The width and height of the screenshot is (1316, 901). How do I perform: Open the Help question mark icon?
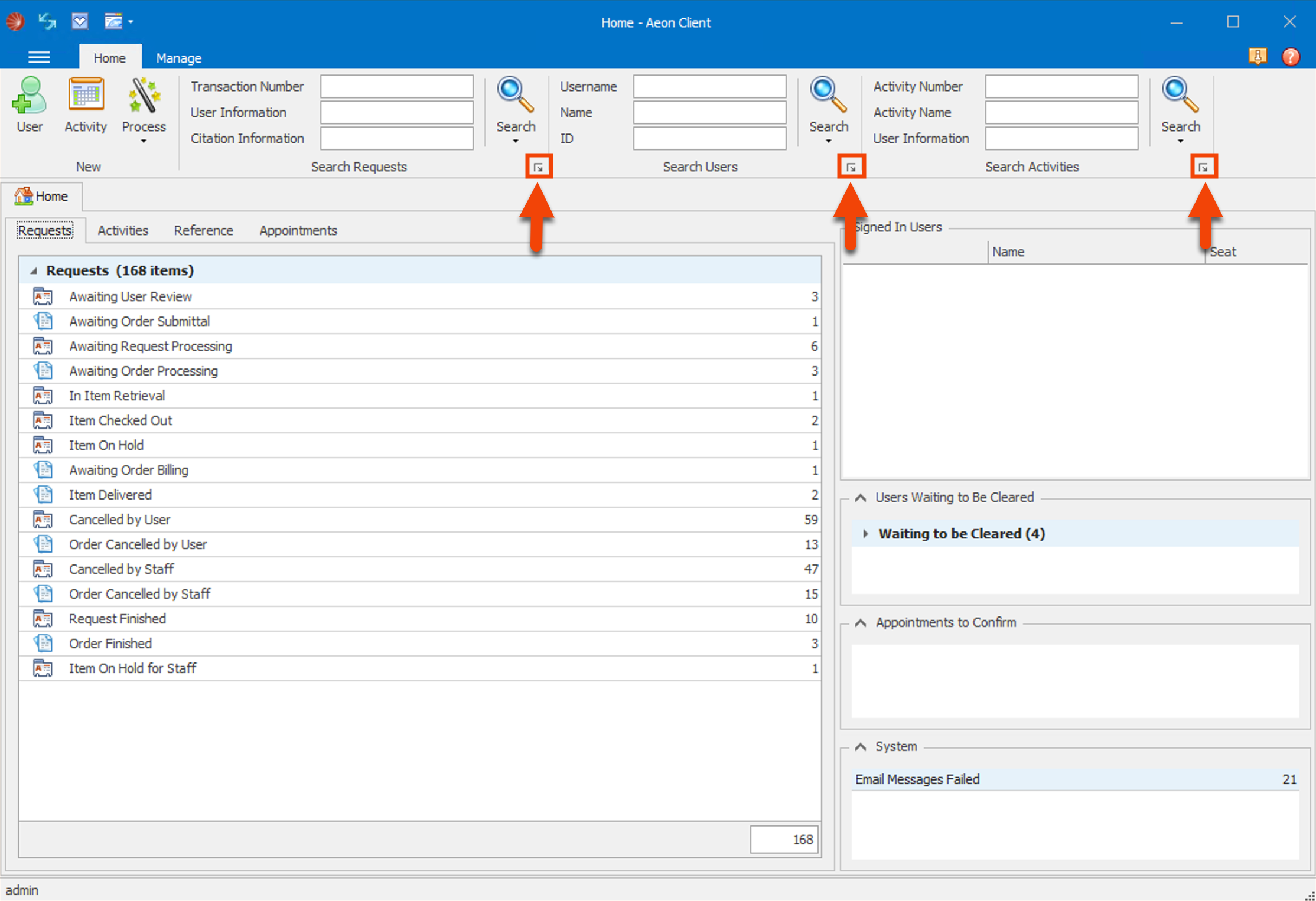(x=1290, y=56)
